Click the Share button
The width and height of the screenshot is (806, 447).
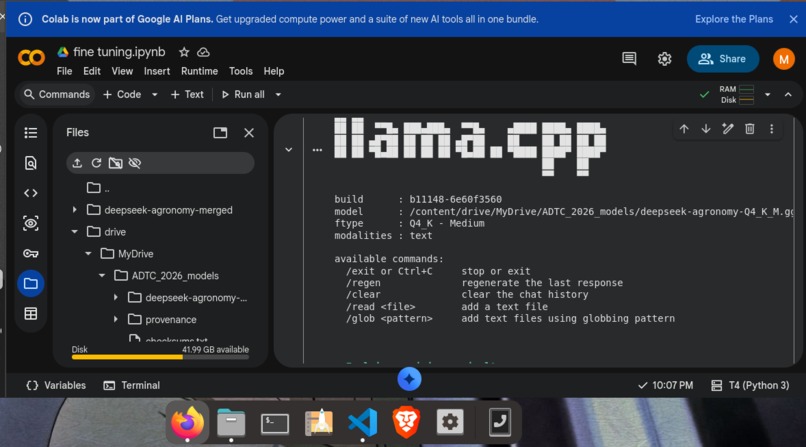point(723,59)
